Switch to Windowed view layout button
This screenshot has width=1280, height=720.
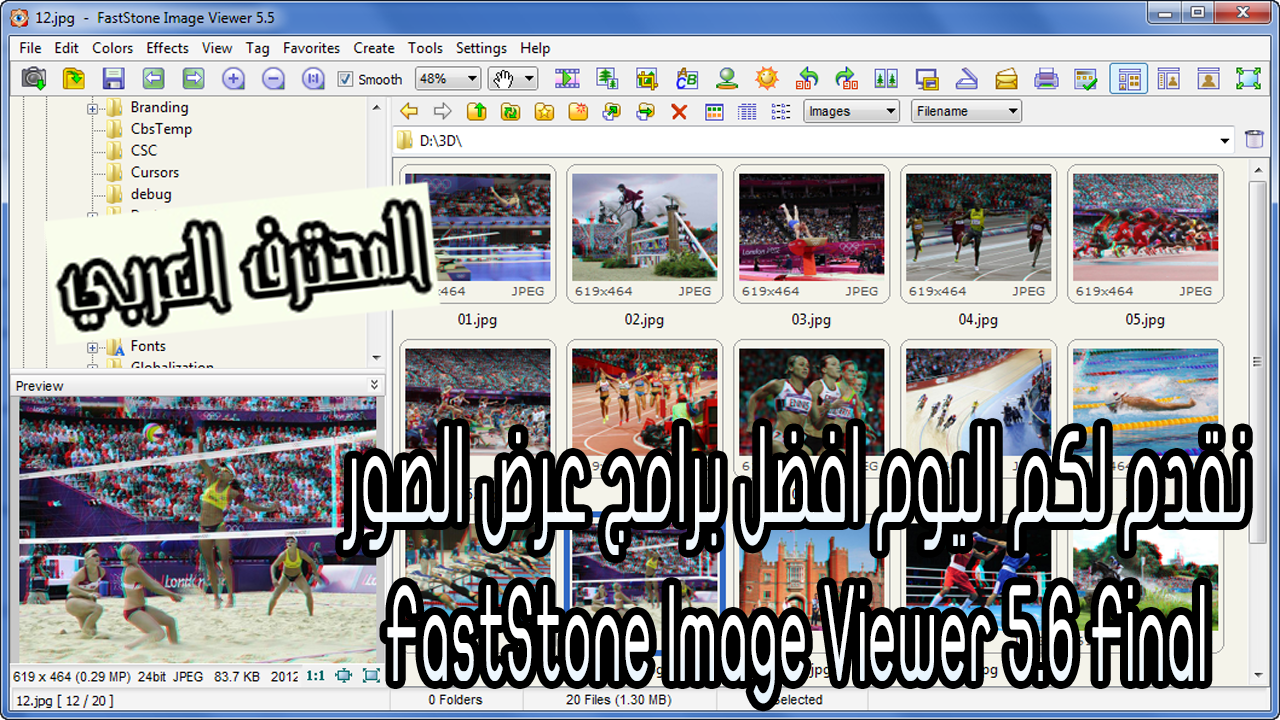pyautogui.click(x=1168, y=78)
